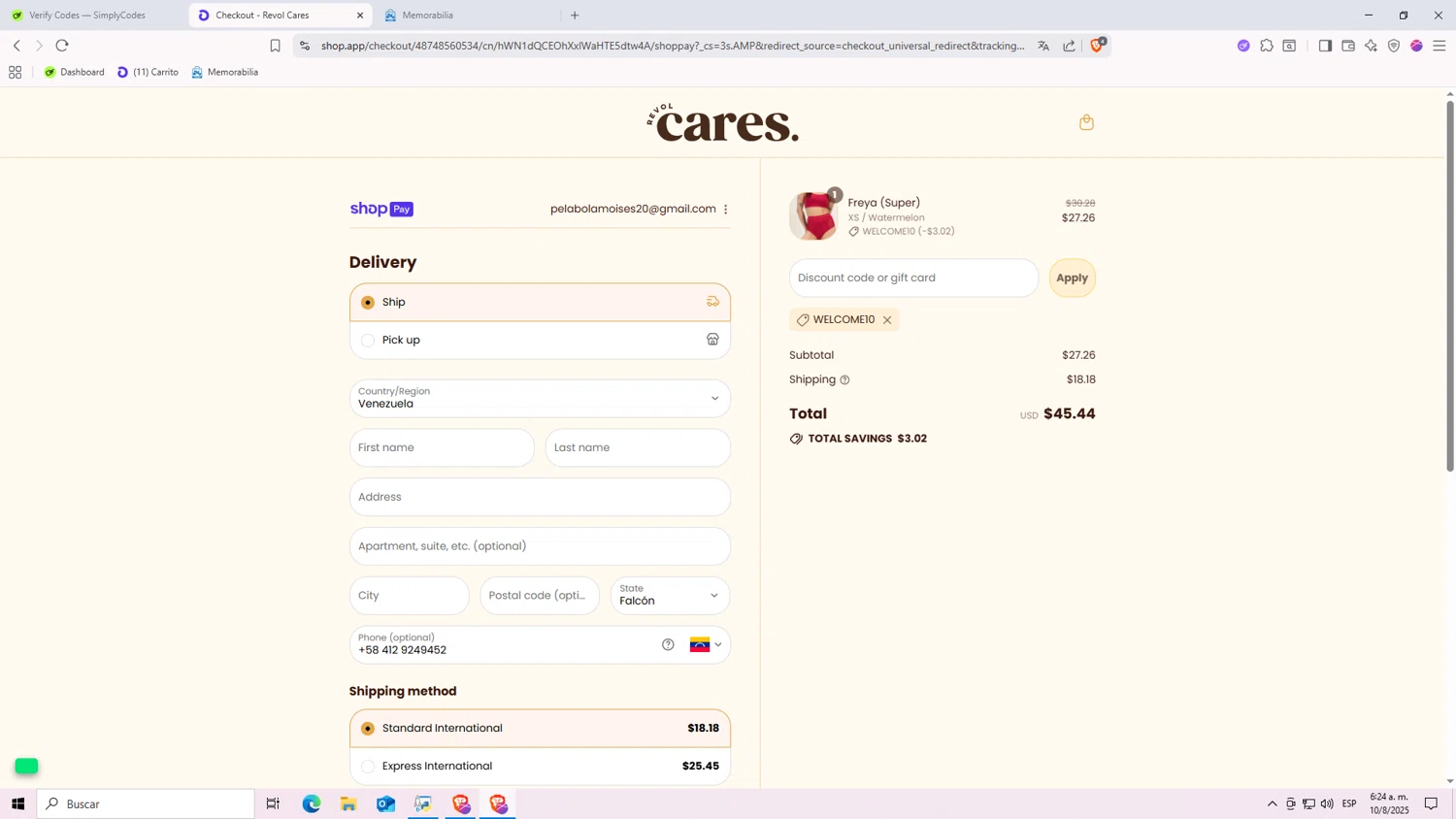Click the Revol Cares logo
Image resolution: width=1456 pixels, height=819 pixels.
click(x=723, y=123)
